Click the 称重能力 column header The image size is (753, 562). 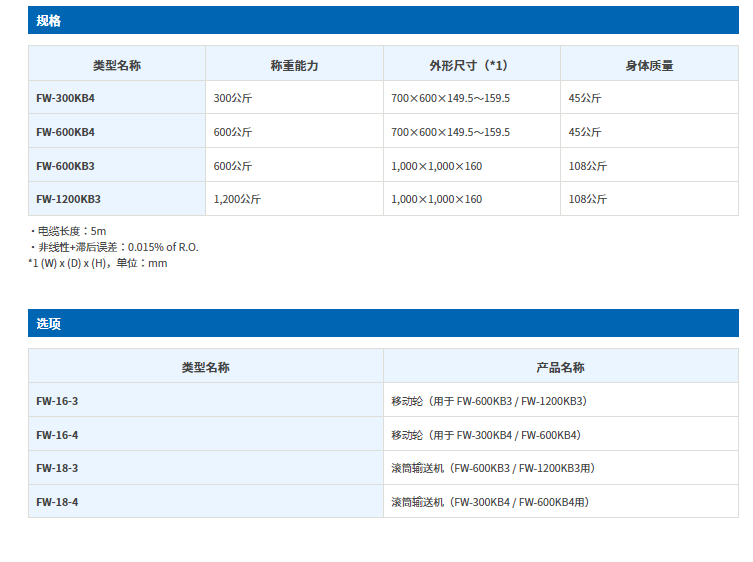click(294, 64)
